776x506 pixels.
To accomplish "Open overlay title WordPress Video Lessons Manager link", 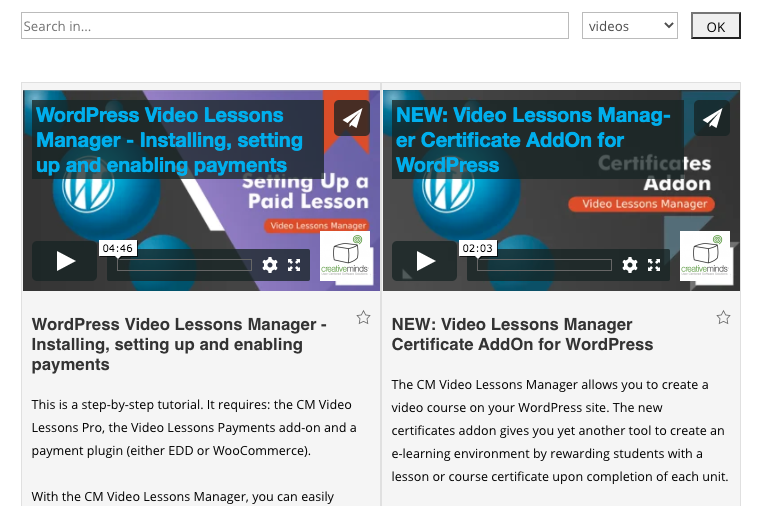I will click(169, 140).
